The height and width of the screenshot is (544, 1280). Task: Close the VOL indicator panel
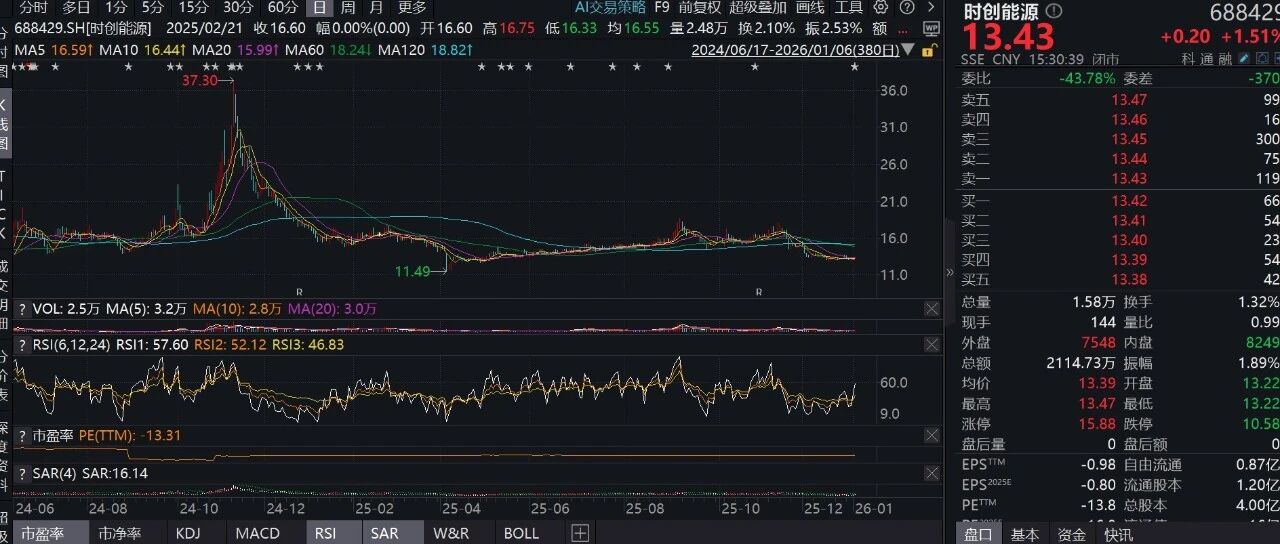tap(931, 309)
